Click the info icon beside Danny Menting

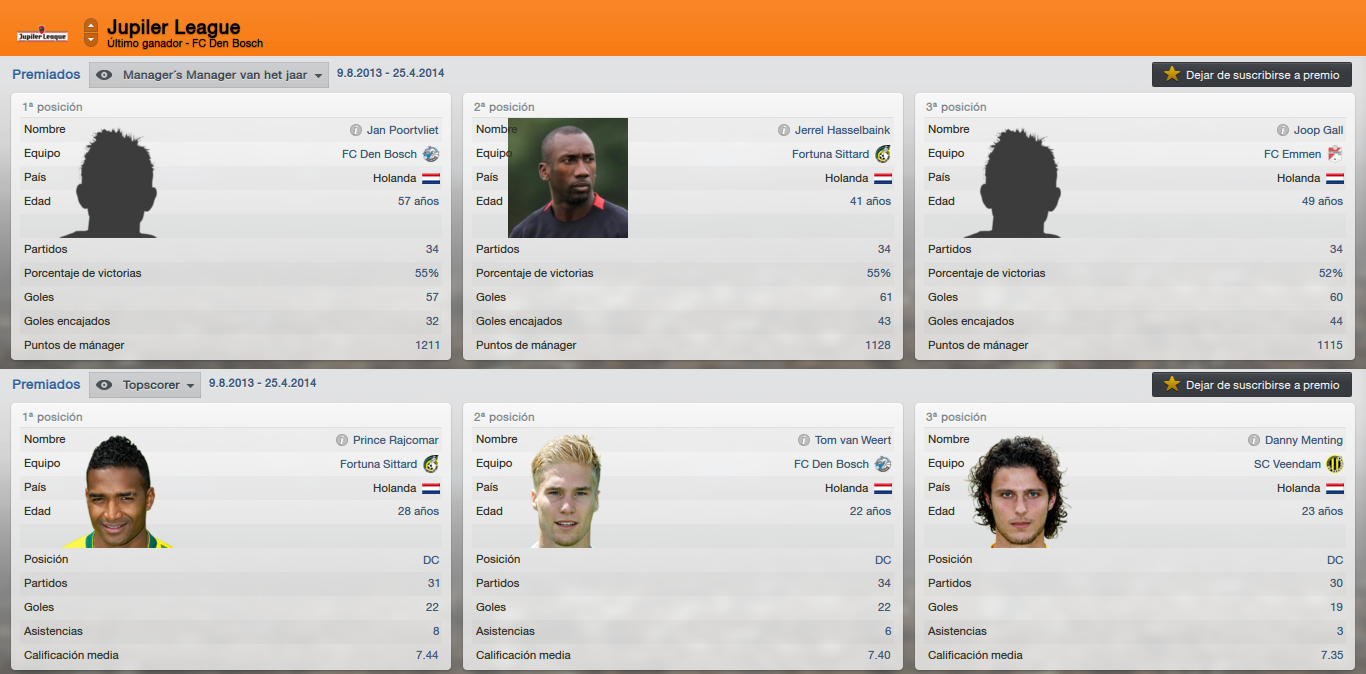pos(1254,440)
